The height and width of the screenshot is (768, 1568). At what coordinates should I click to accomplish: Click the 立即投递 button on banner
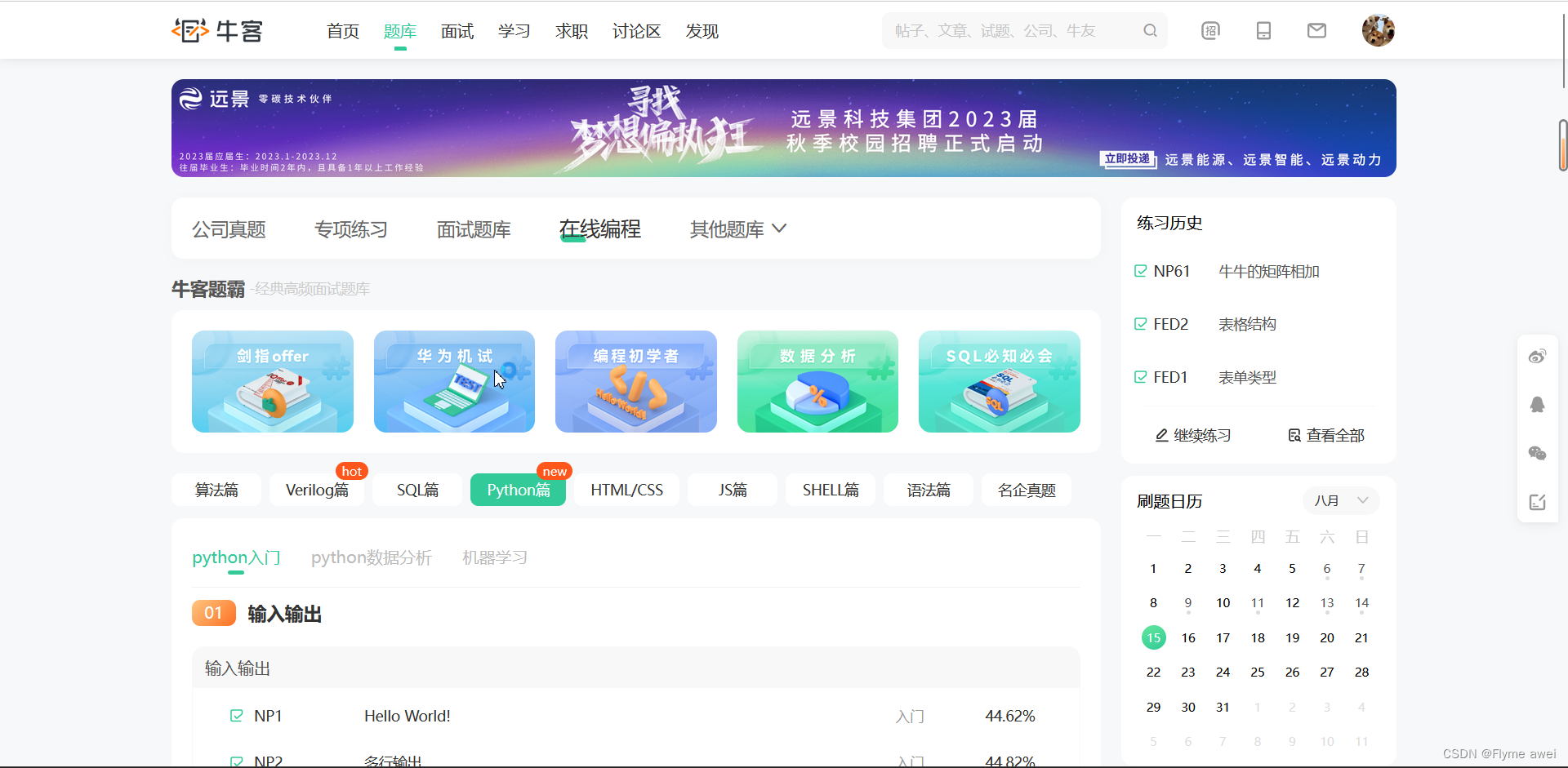(1128, 159)
